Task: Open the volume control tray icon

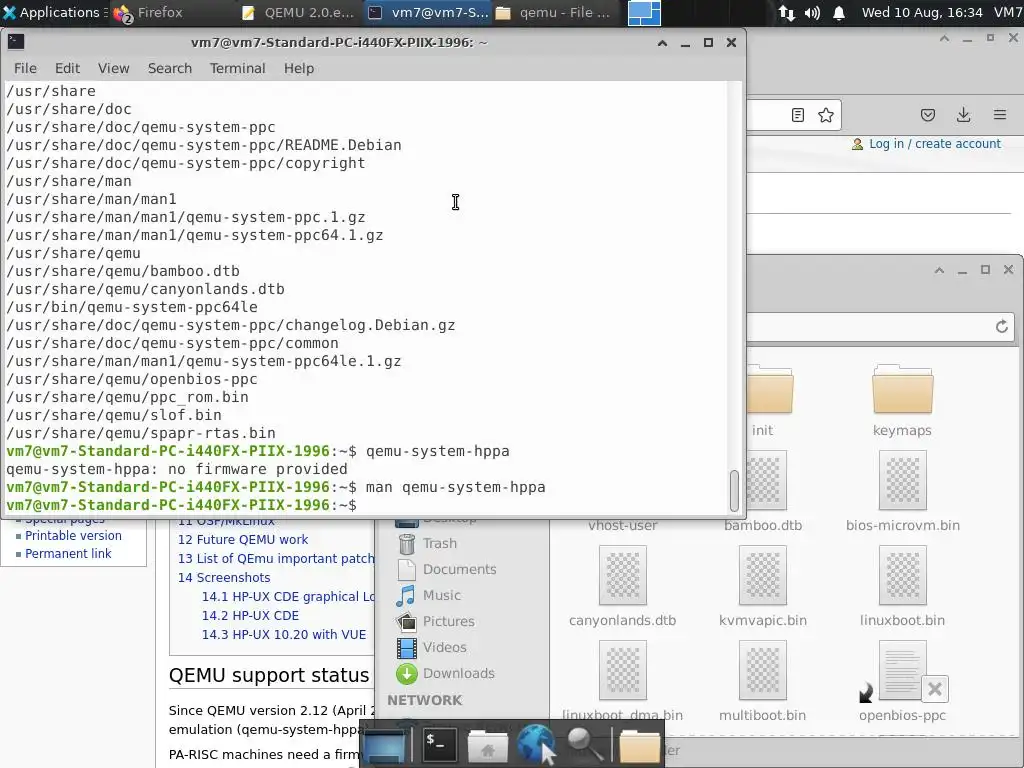Action: click(812, 13)
